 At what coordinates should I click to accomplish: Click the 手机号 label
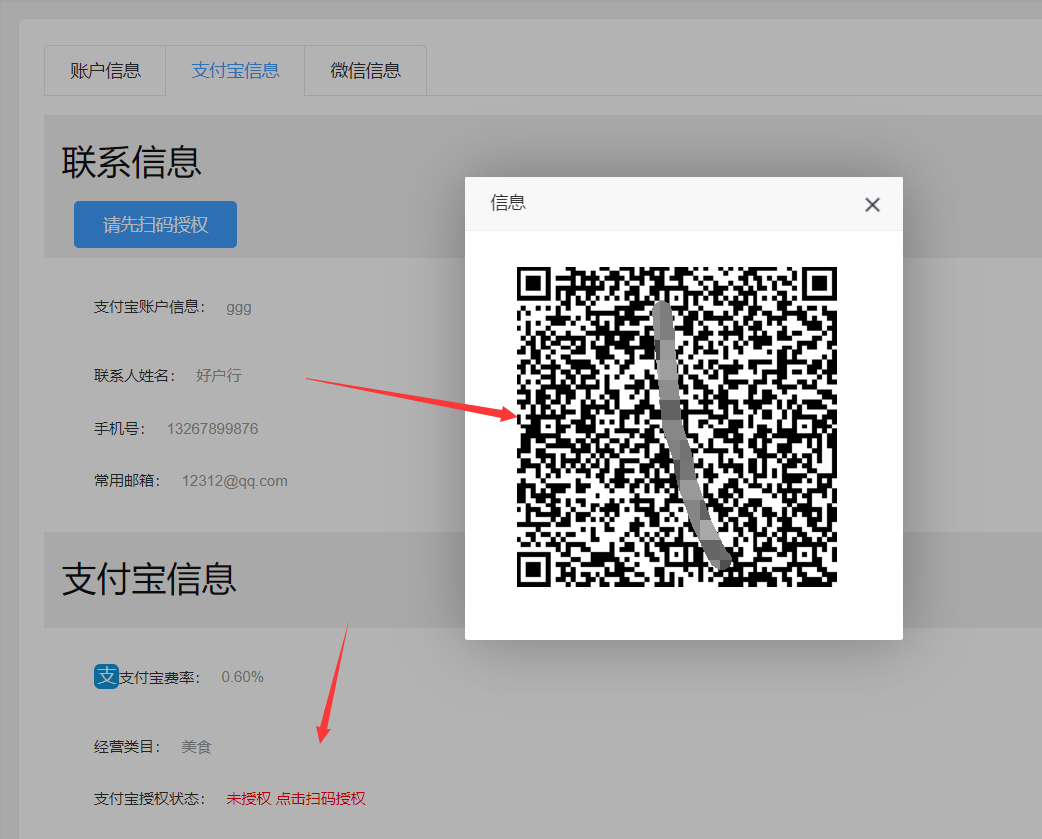120,428
